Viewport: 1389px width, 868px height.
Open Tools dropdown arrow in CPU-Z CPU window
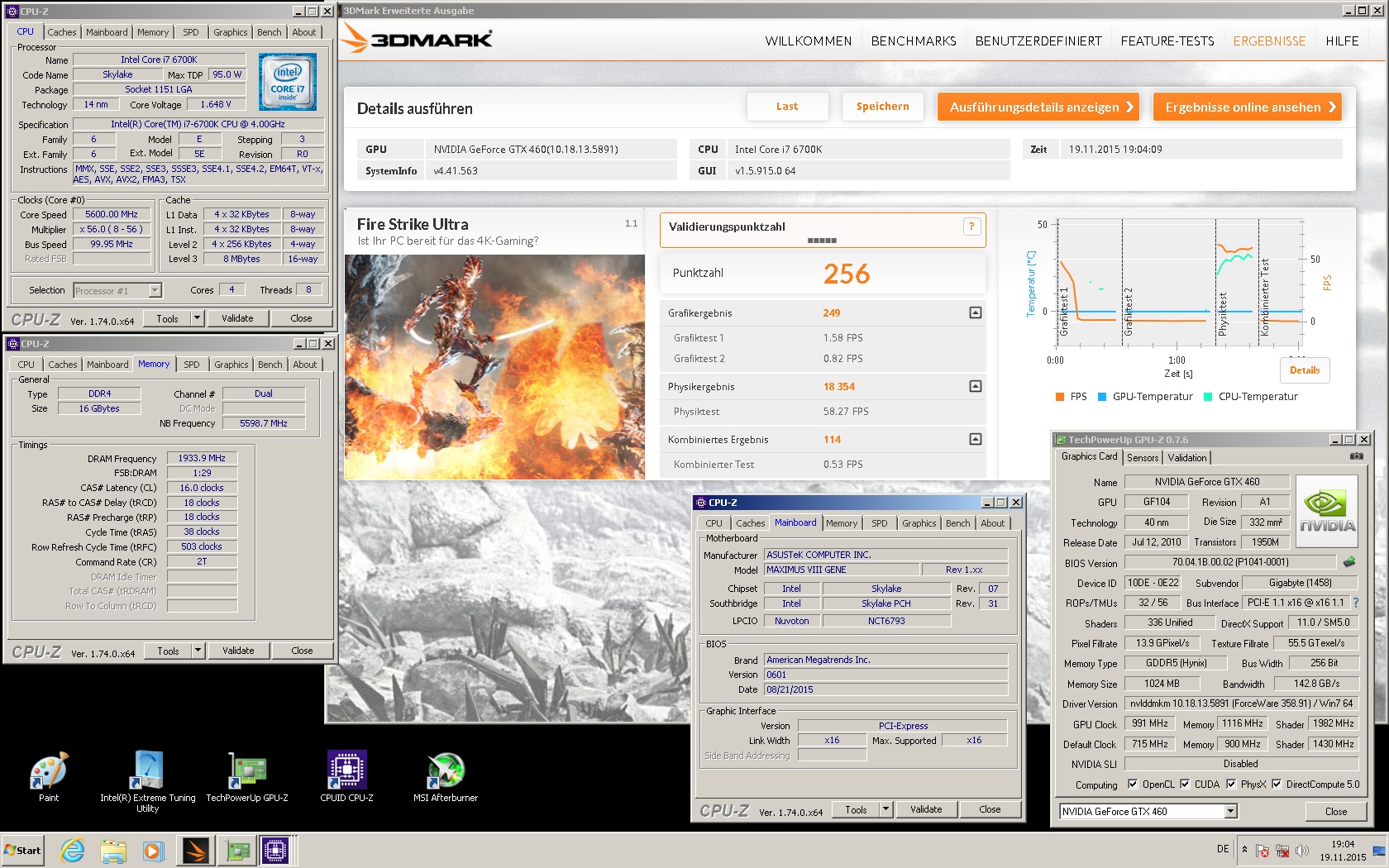(x=197, y=318)
